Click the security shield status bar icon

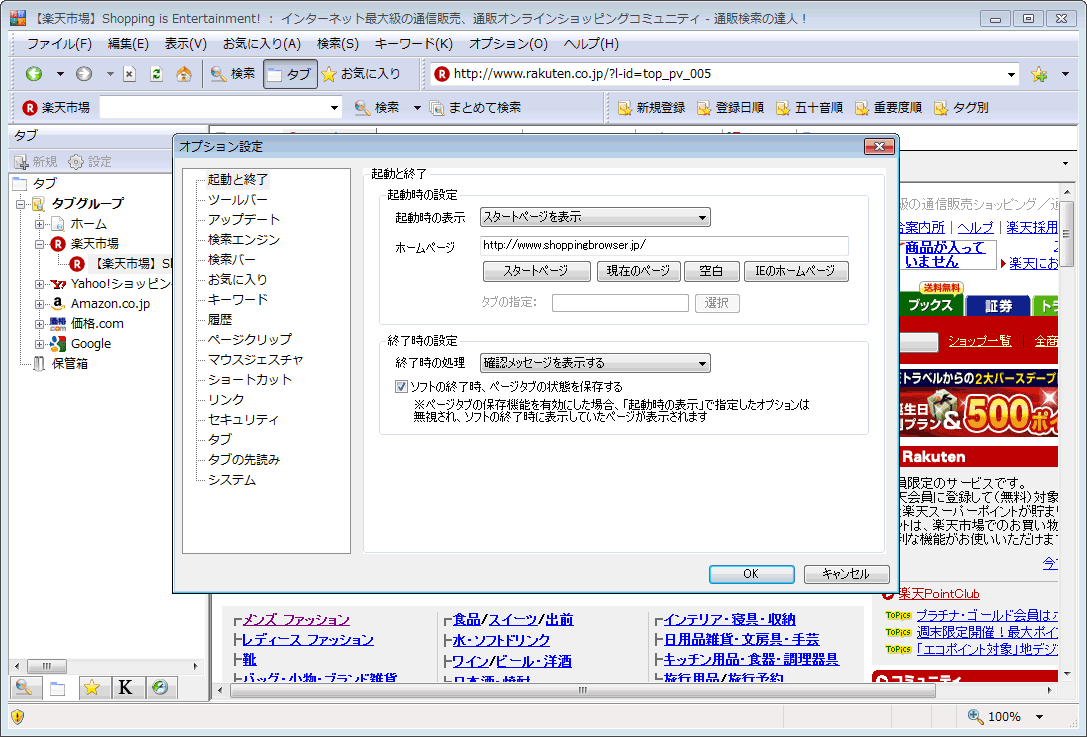tap(18, 717)
